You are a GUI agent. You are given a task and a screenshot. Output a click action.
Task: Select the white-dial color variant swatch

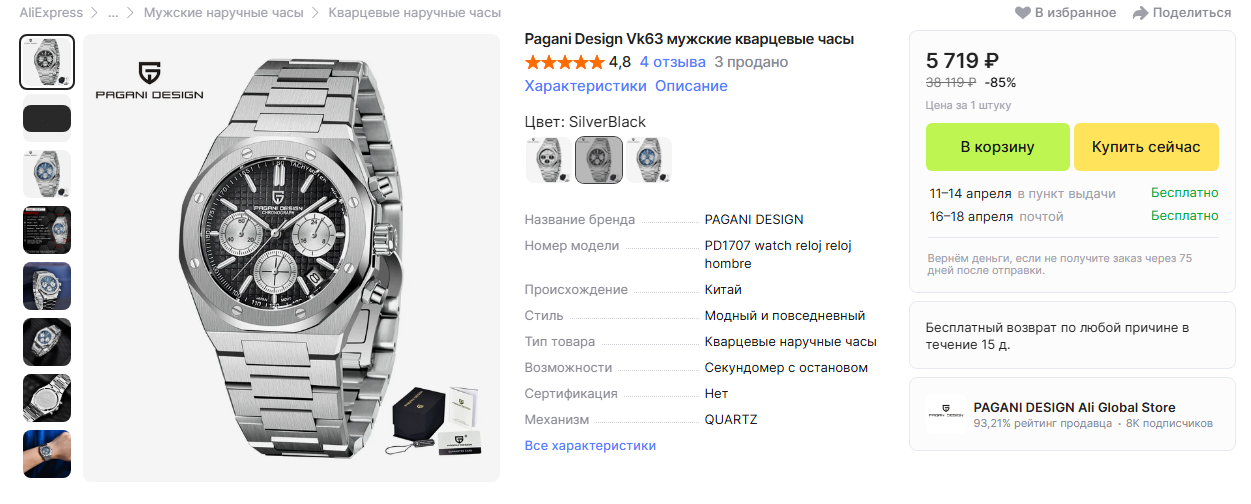click(x=548, y=160)
